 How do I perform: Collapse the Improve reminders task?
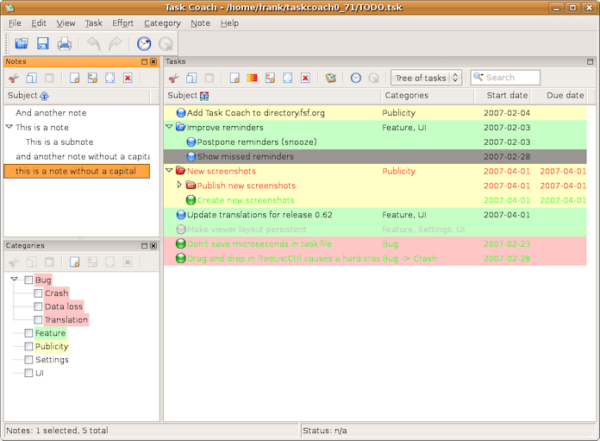point(169,128)
